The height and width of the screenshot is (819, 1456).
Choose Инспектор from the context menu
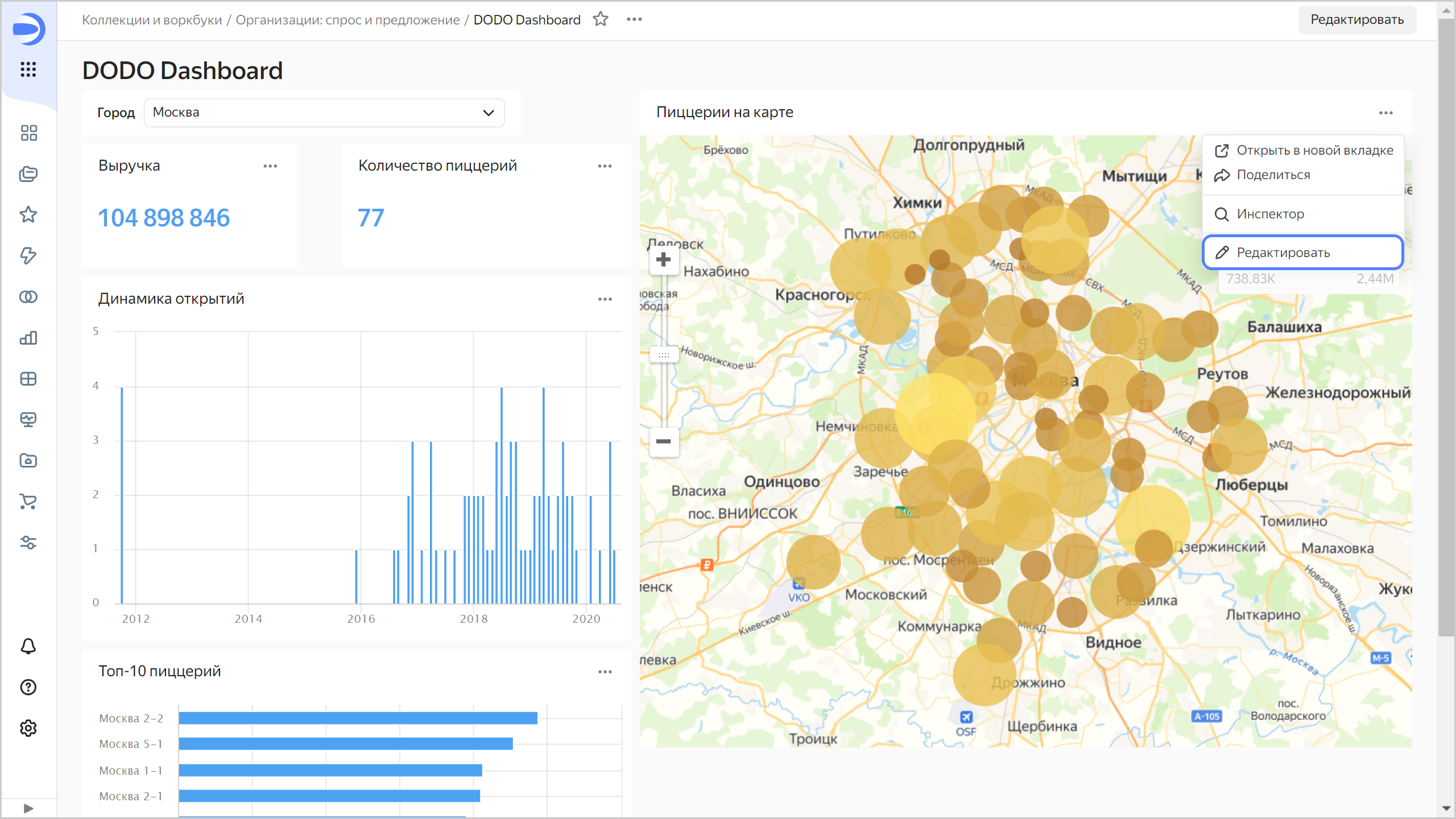[1269, 214]
